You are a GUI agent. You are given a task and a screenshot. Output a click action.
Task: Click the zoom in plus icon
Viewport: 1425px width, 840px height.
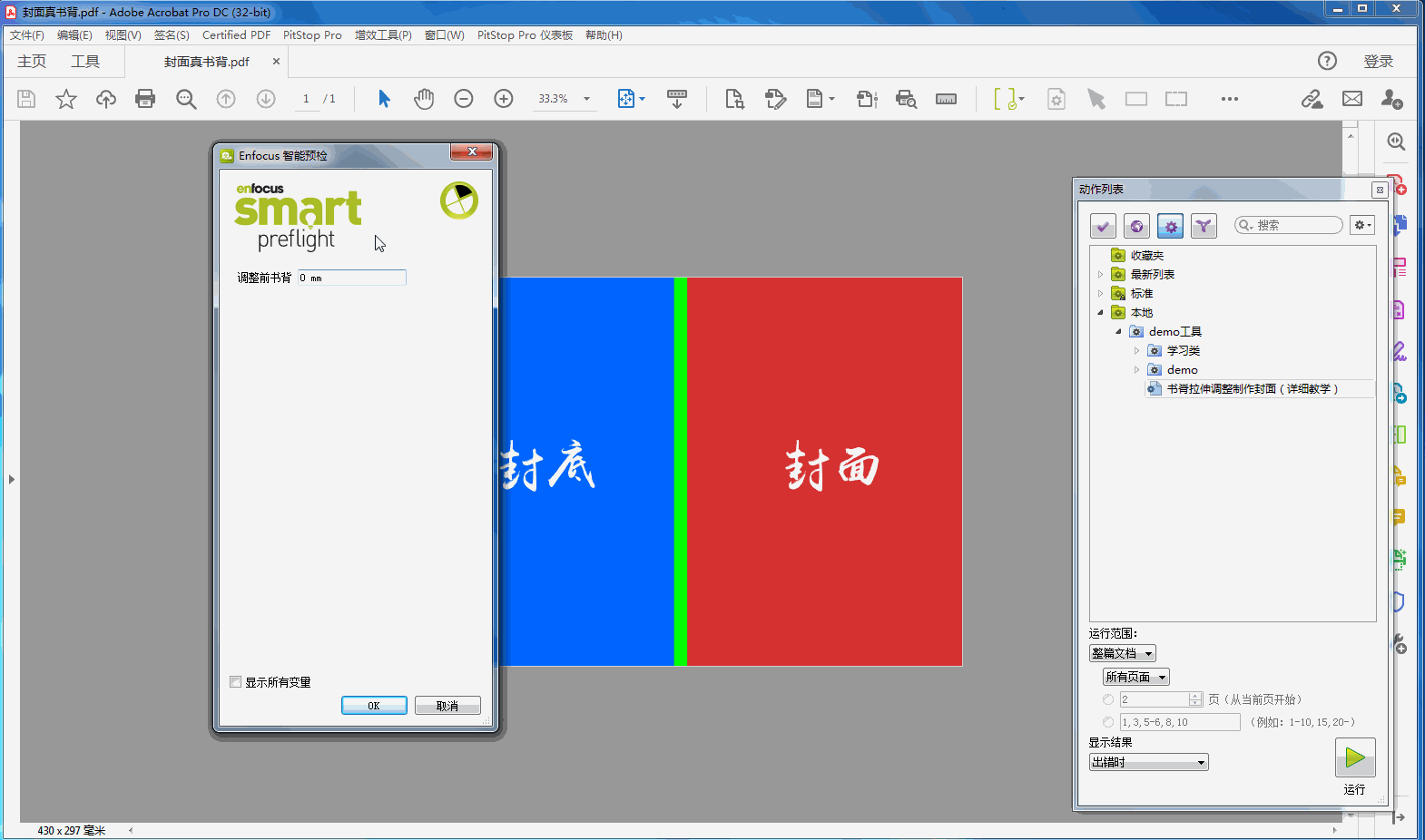click(x=504, y=99)
